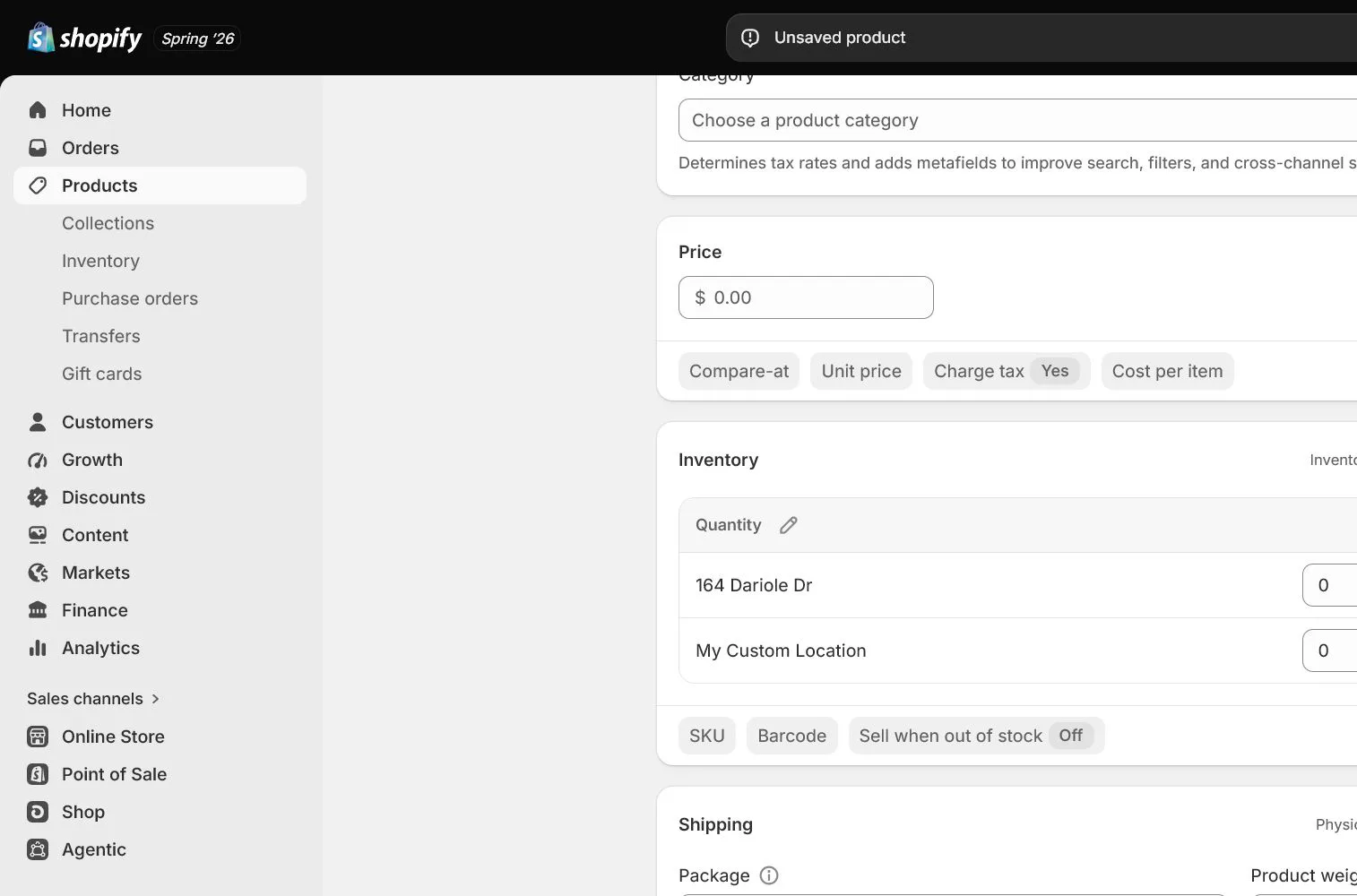Go to Inventory submenu item
1357x896 pixels.
tap(100, 261)
